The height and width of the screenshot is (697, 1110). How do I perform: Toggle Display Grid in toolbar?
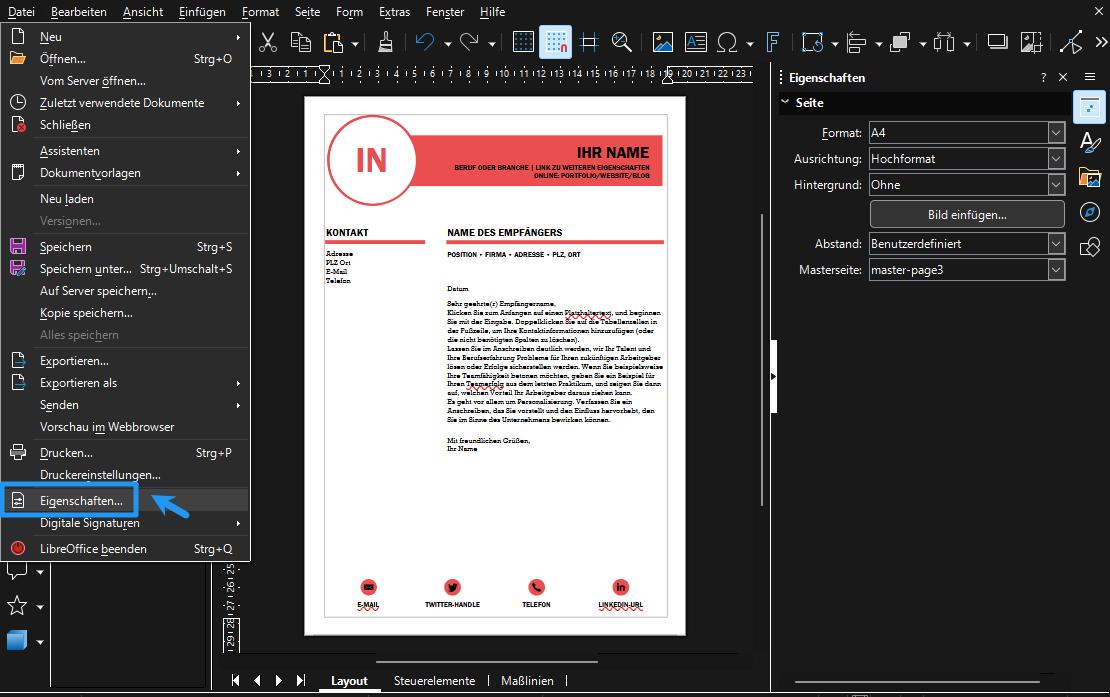[x=523, y=42]
